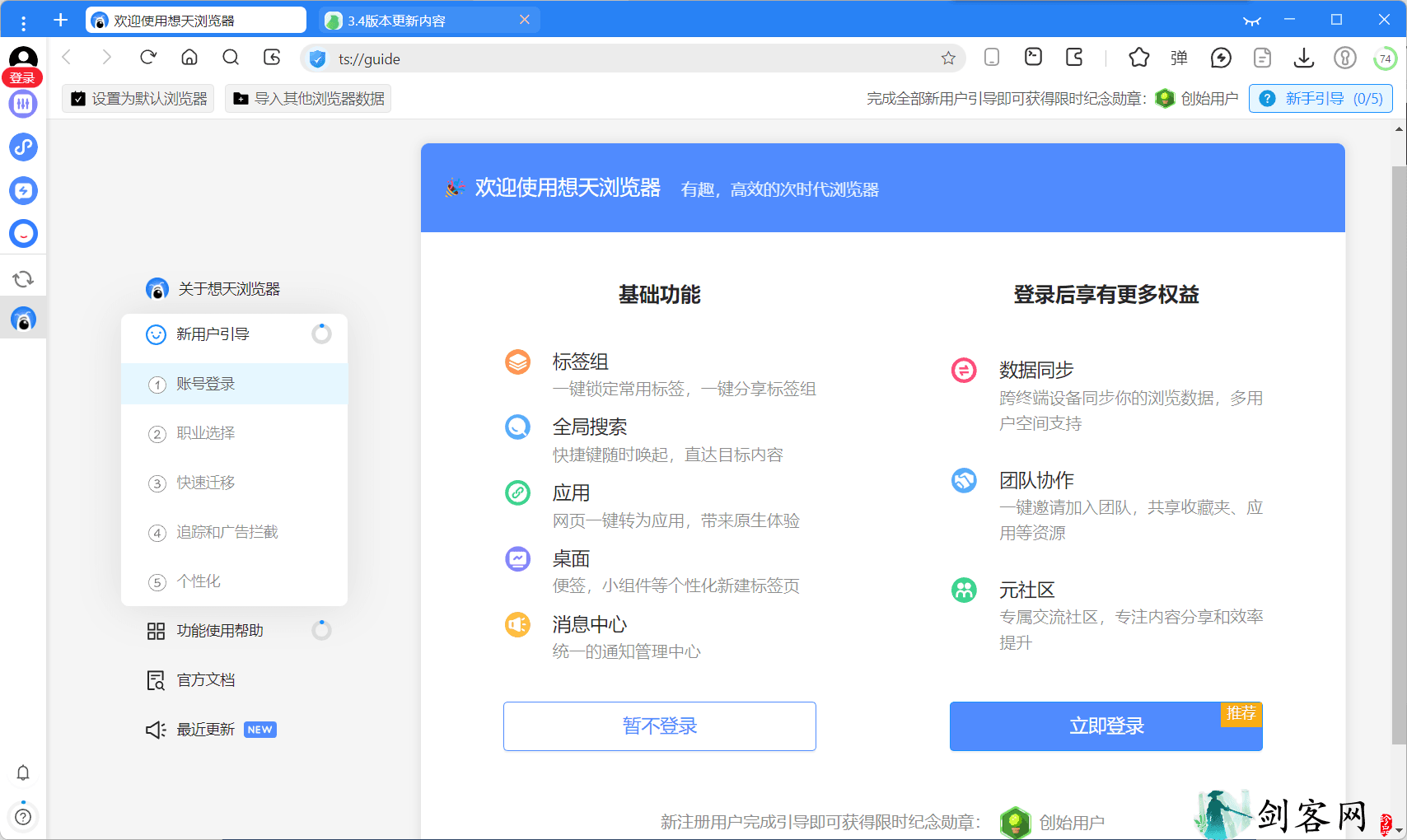The height and width of the screenshot is (840, 1407).
Task: Click the 新用户引导 progress ring
Action: (321, 334)
